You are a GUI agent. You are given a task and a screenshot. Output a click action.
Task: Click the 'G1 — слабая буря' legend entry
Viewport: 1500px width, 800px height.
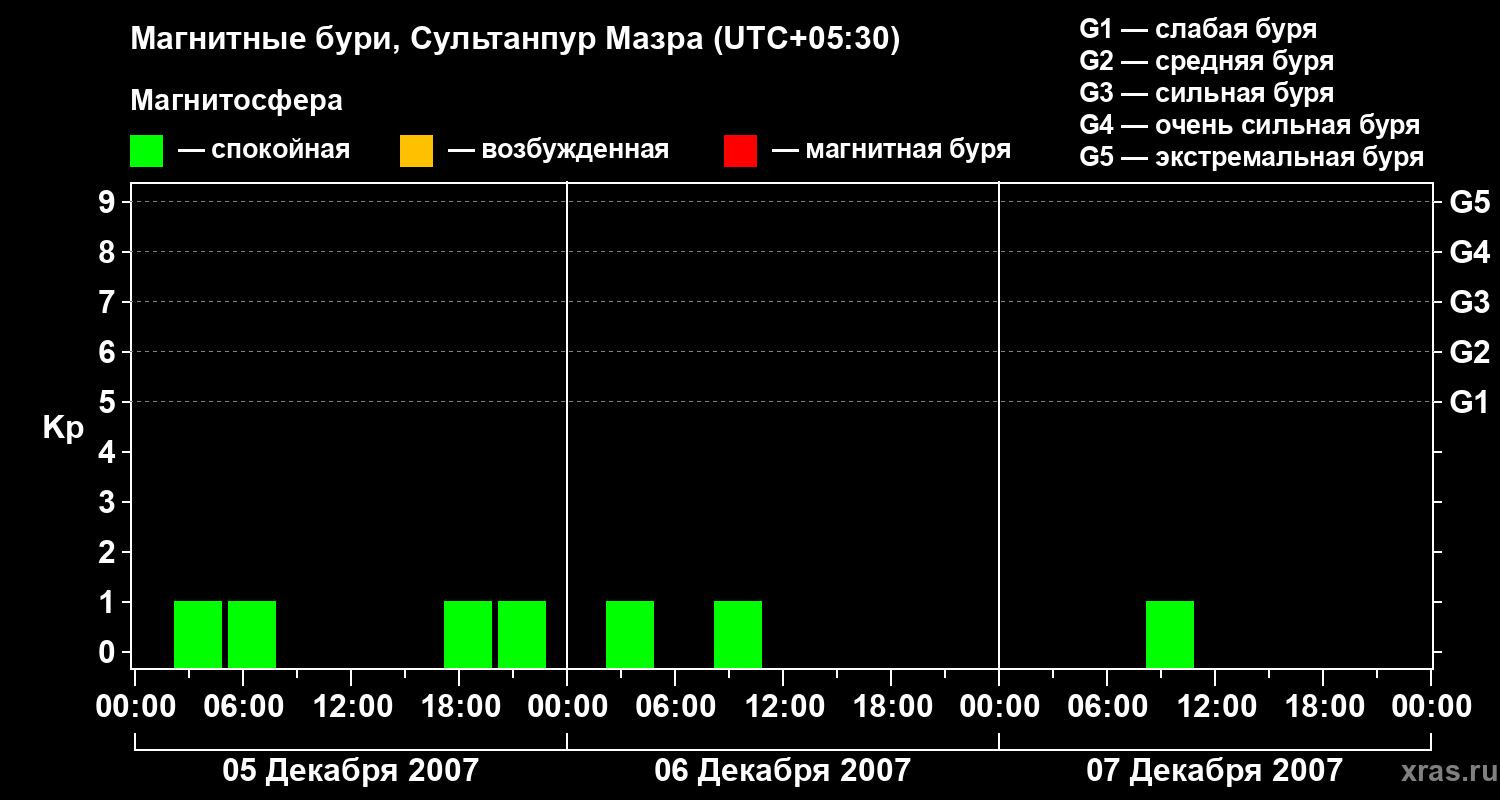[1198, 29]
